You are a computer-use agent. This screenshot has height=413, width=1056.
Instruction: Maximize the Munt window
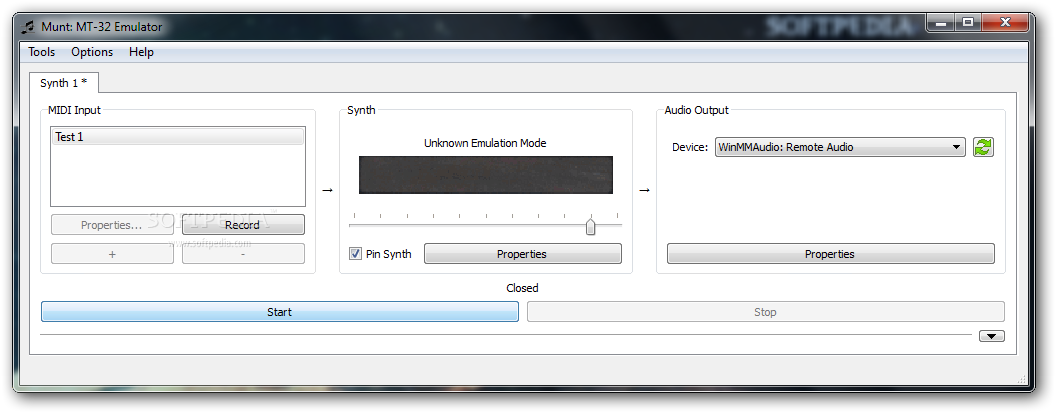(968, 24)
